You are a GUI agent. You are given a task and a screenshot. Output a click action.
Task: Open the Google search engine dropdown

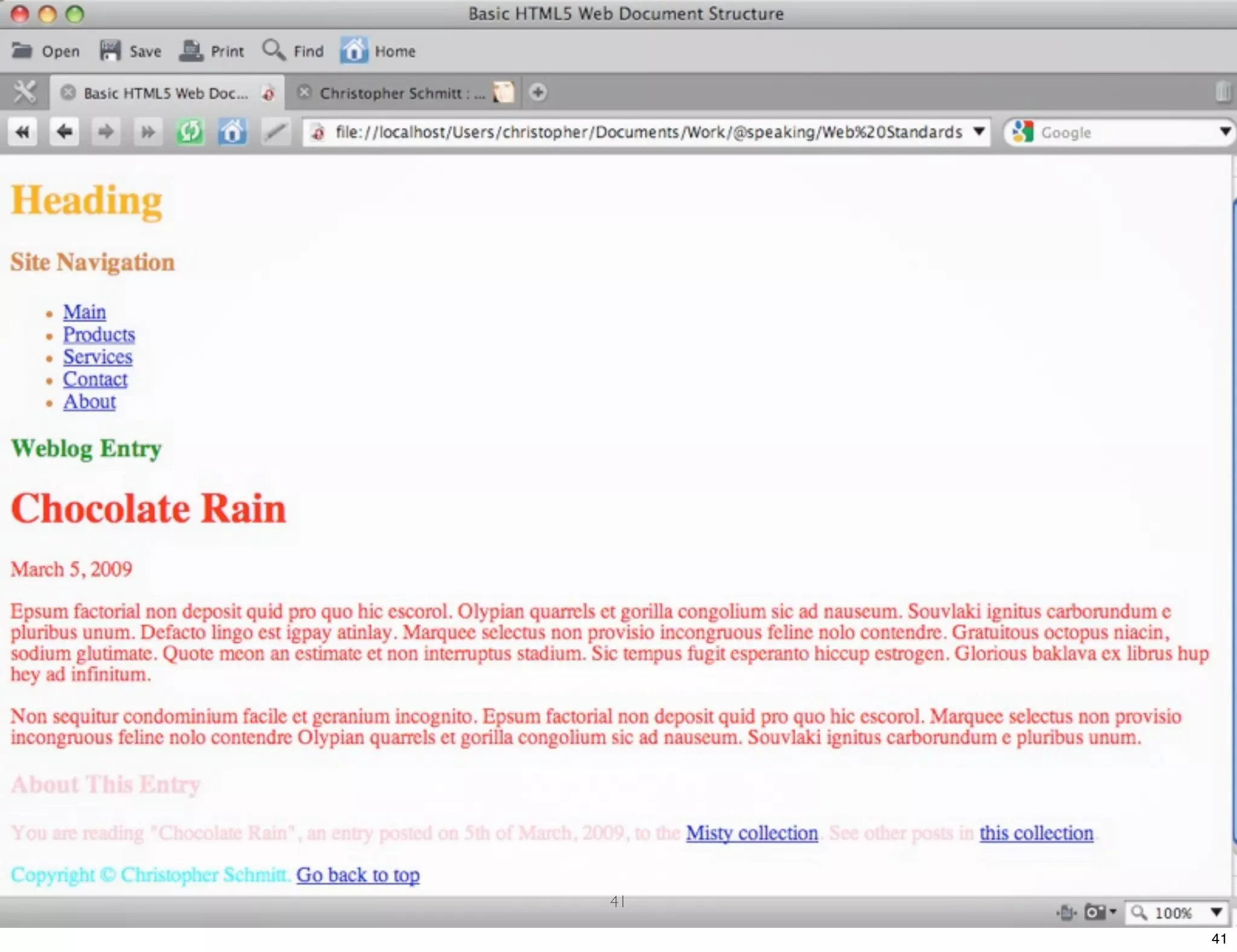click(1225, 132)
